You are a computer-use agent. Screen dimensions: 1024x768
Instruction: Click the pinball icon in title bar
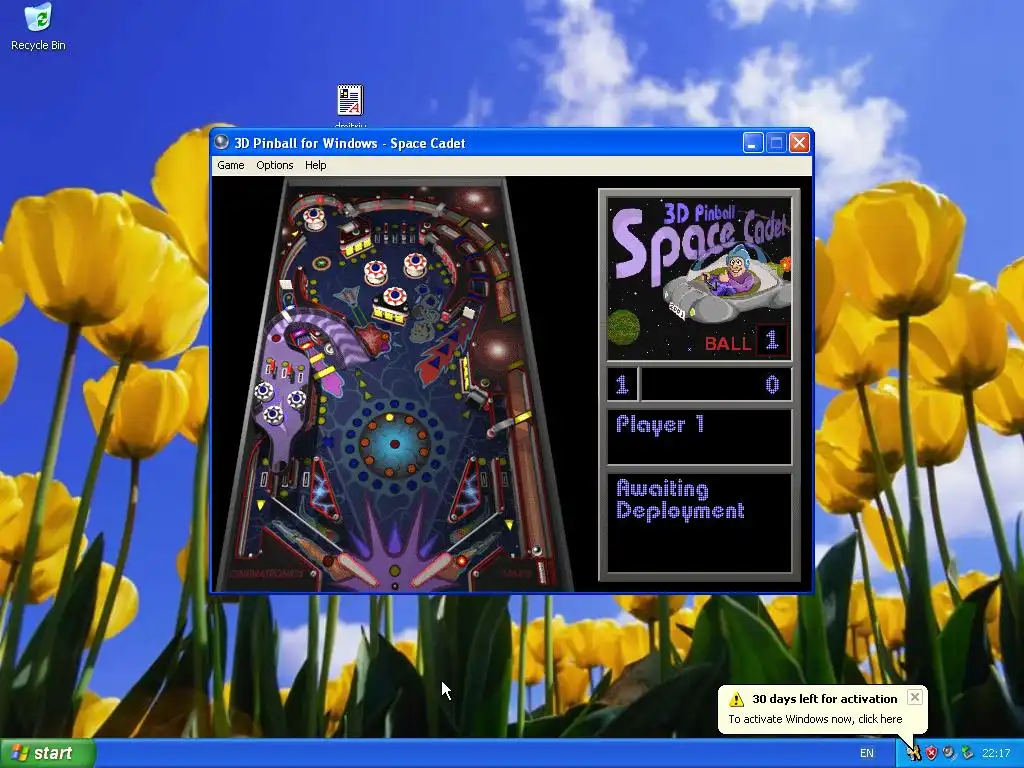pos(222,142)
